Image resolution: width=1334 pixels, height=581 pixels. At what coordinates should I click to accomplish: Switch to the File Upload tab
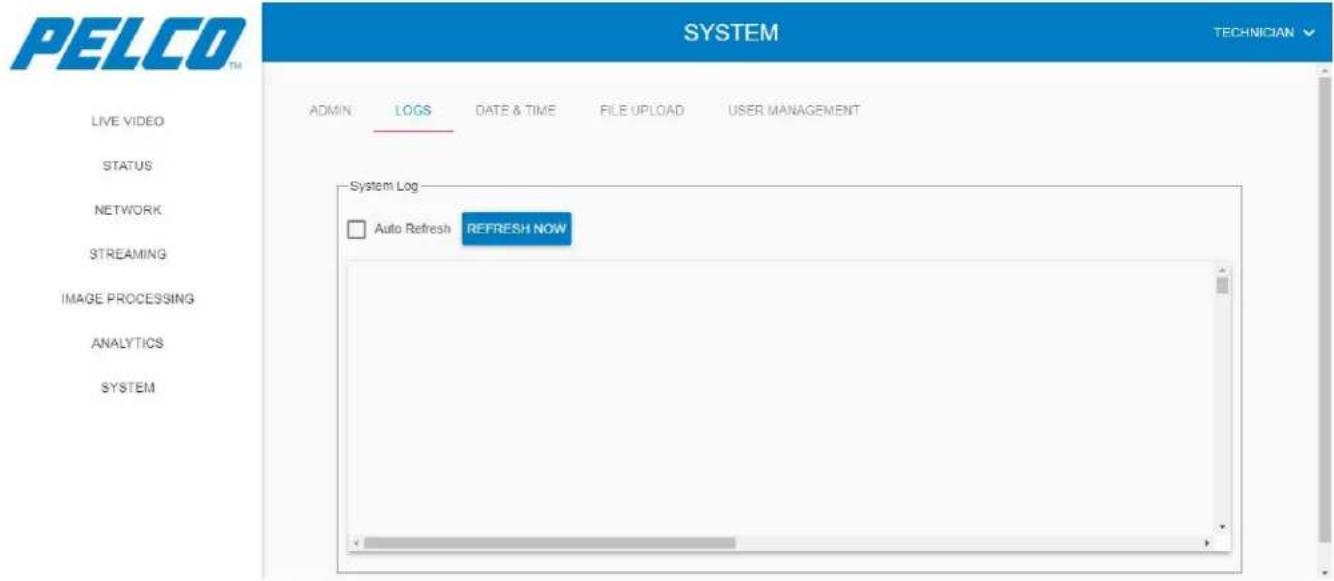(642, 110)
